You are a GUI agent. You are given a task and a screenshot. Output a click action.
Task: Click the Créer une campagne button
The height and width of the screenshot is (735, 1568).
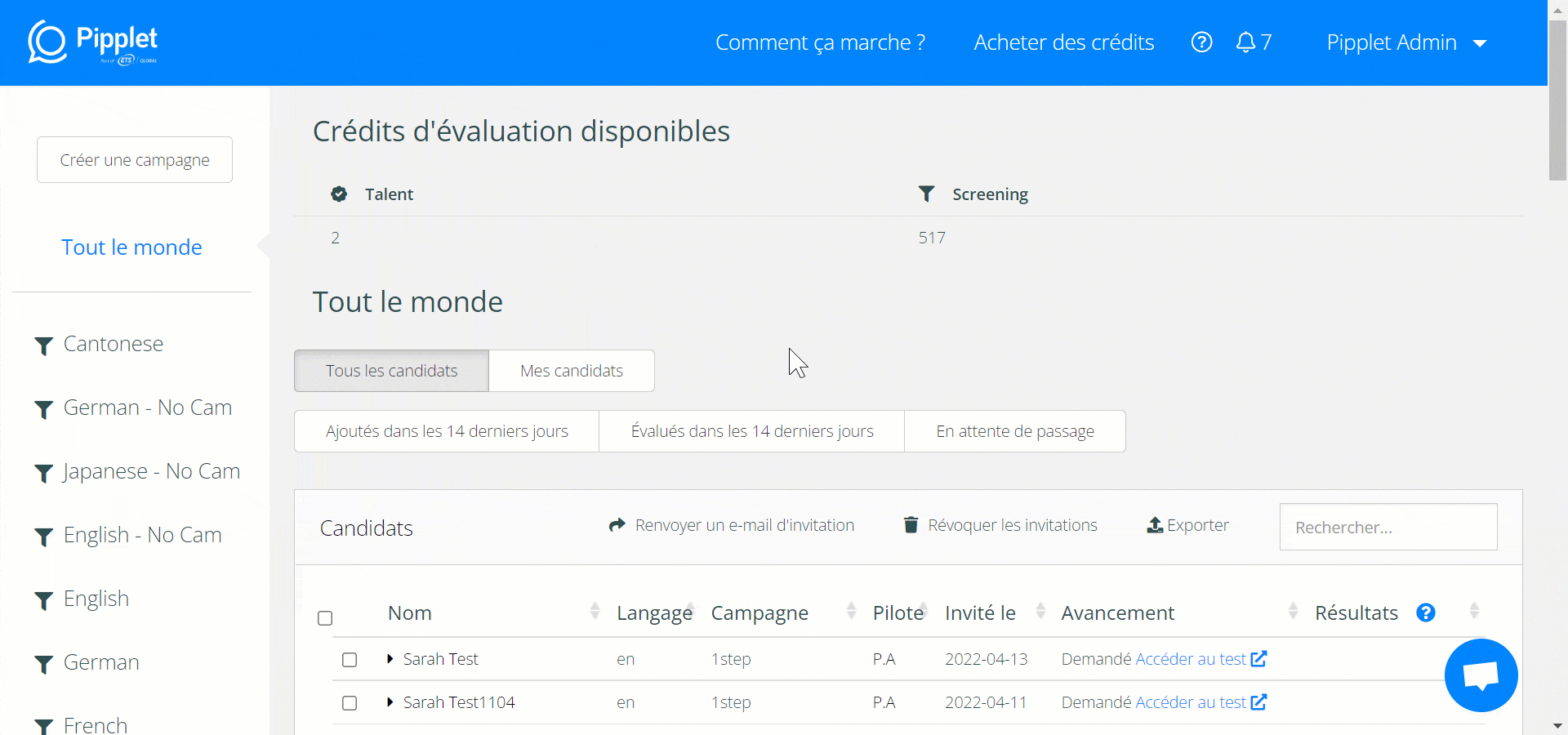(135, 160)
